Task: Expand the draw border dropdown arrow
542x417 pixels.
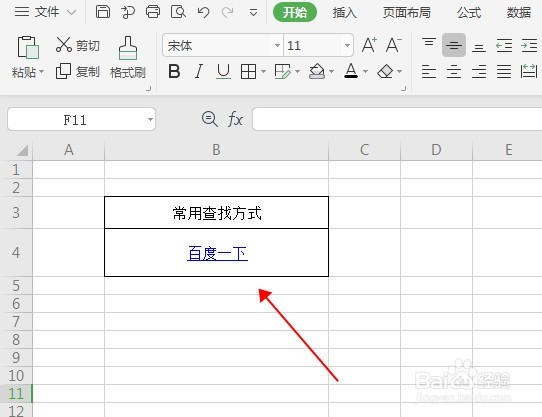Action: [x=297, y=72]
